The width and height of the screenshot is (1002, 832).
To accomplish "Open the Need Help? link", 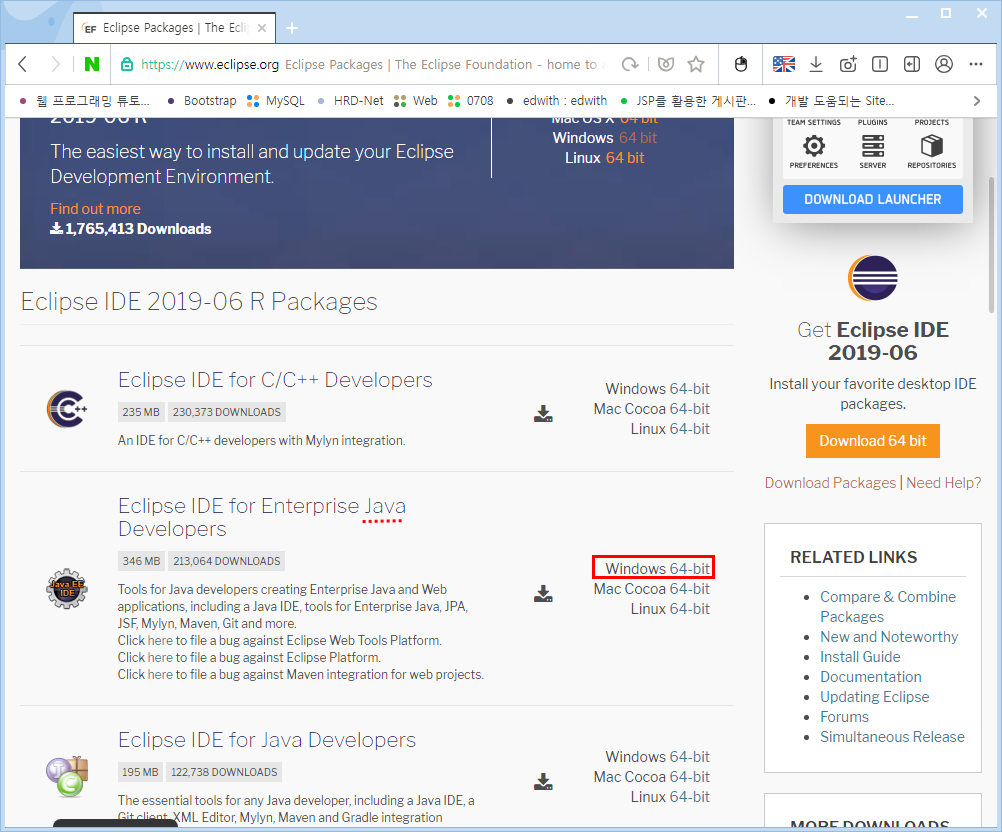I will click(x=944, y=482).
